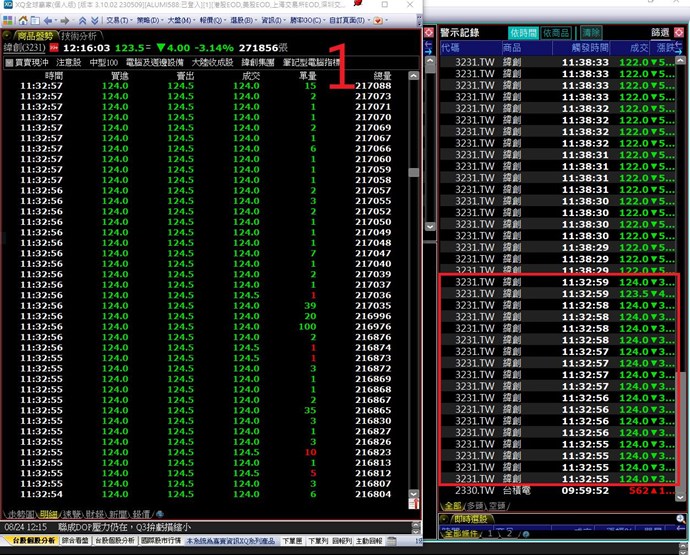This screenshot has width=690, height=555.
Task: Click the 篩選 filter button
Action: coord(660,33)
